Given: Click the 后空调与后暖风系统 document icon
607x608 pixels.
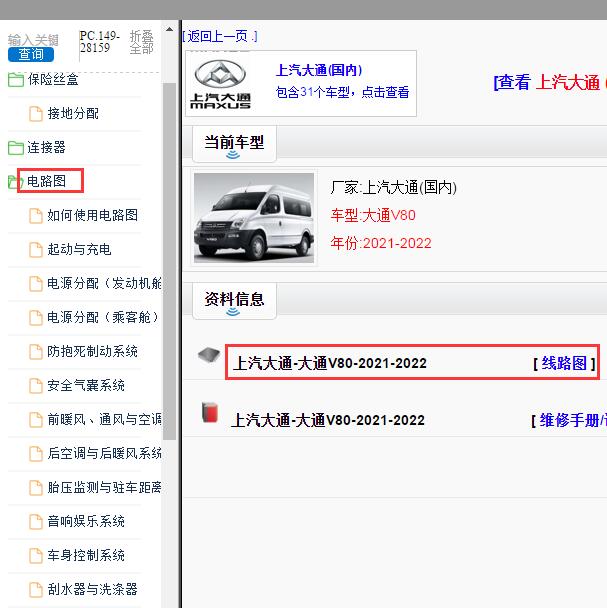Looking at the screenshot, I should point(36,454).
